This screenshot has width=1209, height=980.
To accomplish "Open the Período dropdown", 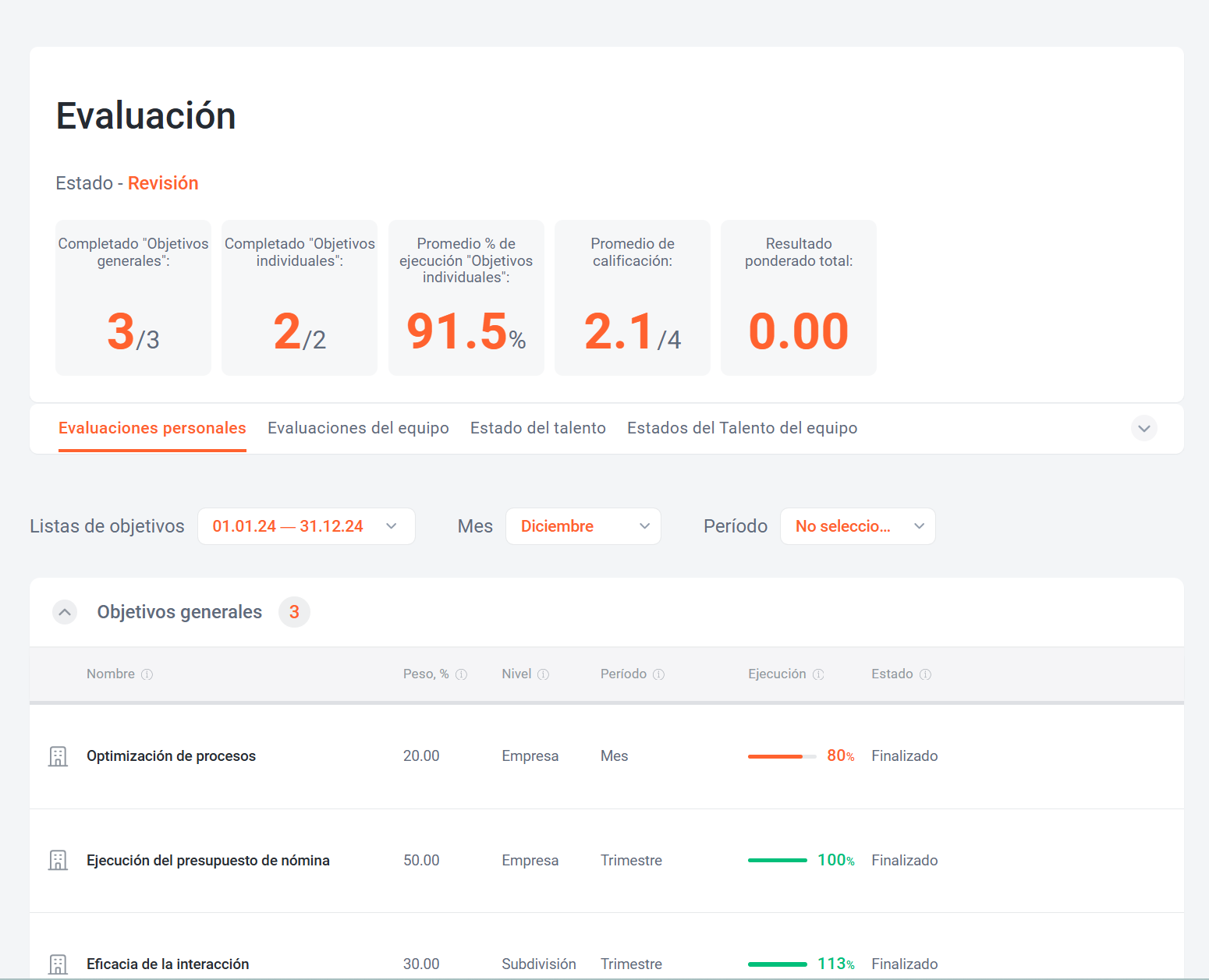I will pos(857,526).
